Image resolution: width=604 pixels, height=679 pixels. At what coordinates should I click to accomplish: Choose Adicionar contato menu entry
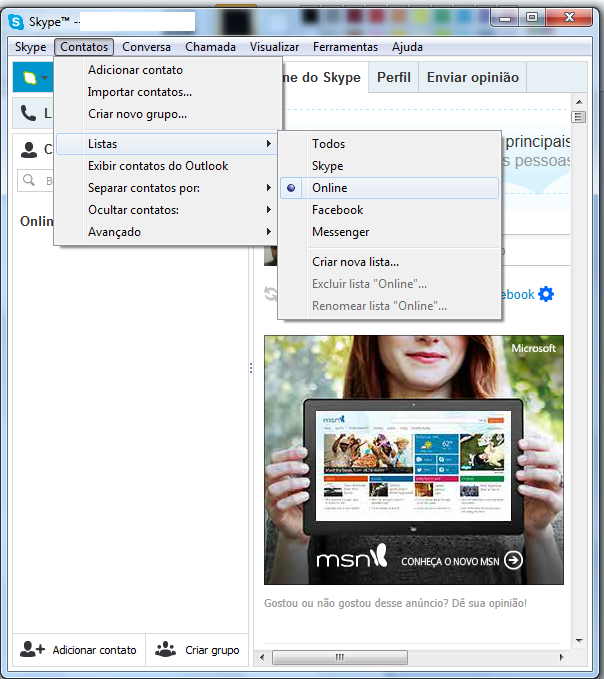point(169,70)
